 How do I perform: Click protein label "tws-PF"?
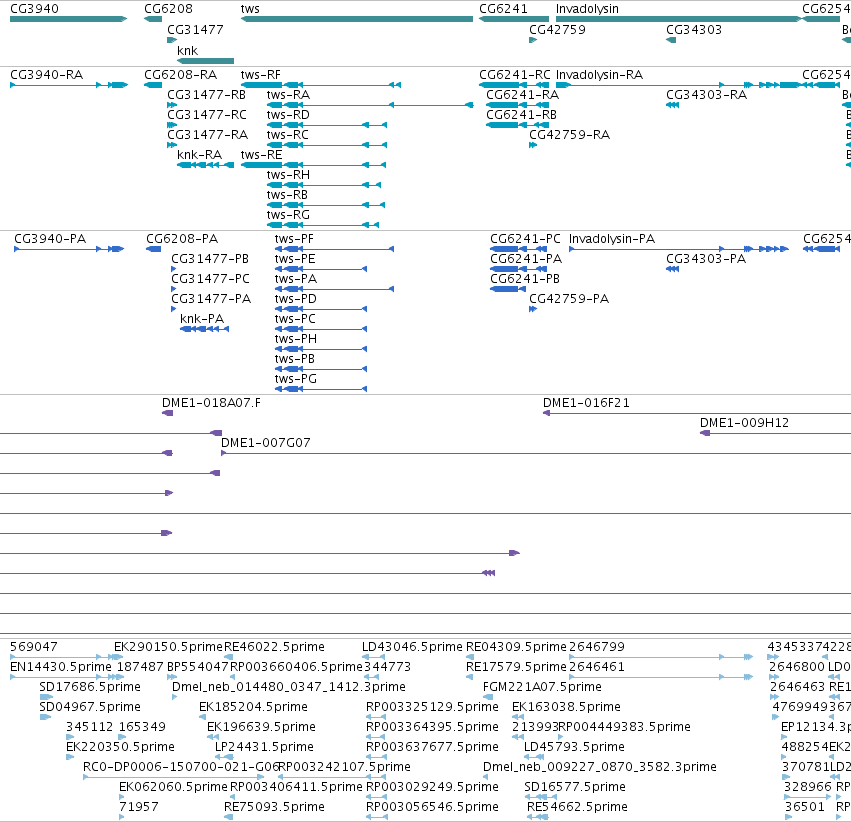(294, 239)
